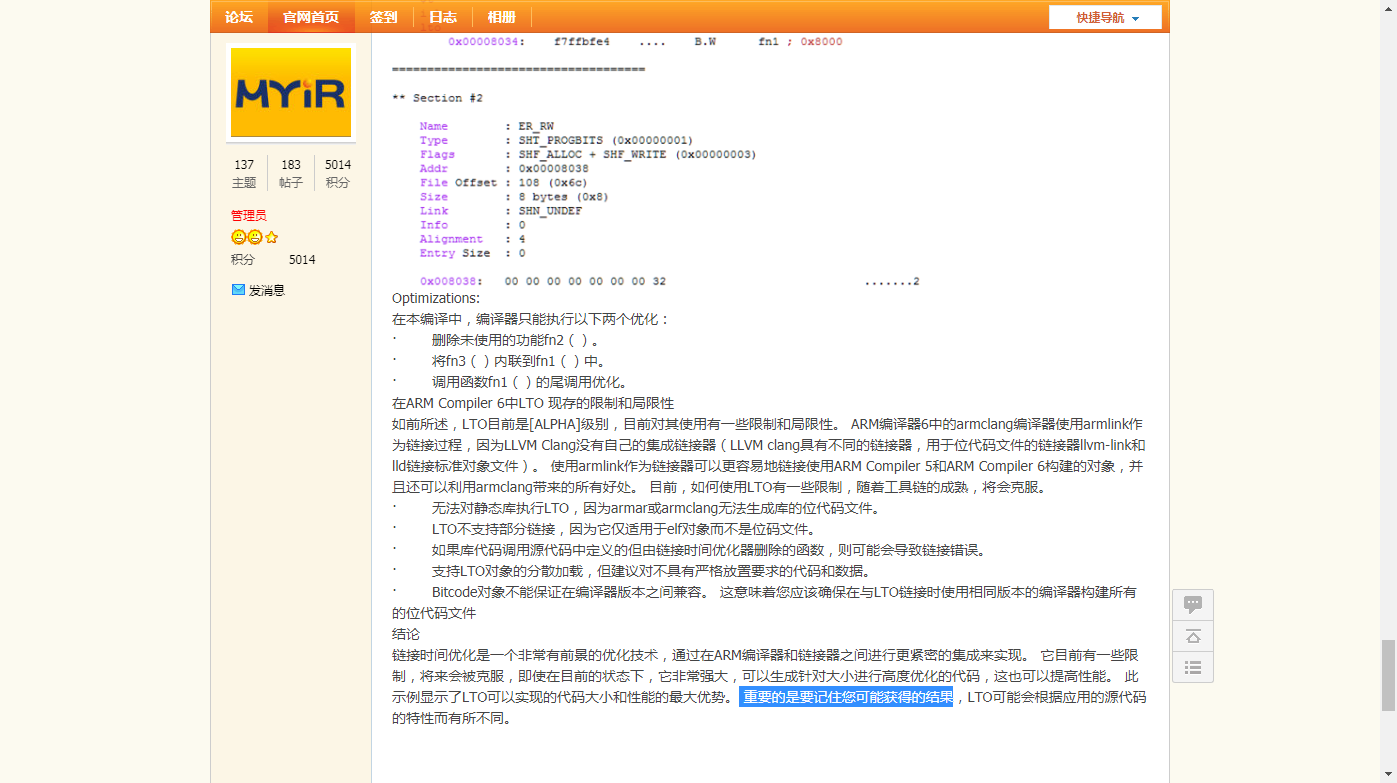Open the 137 主题 count link
The image size is (1397, 783).
point(244,173)
